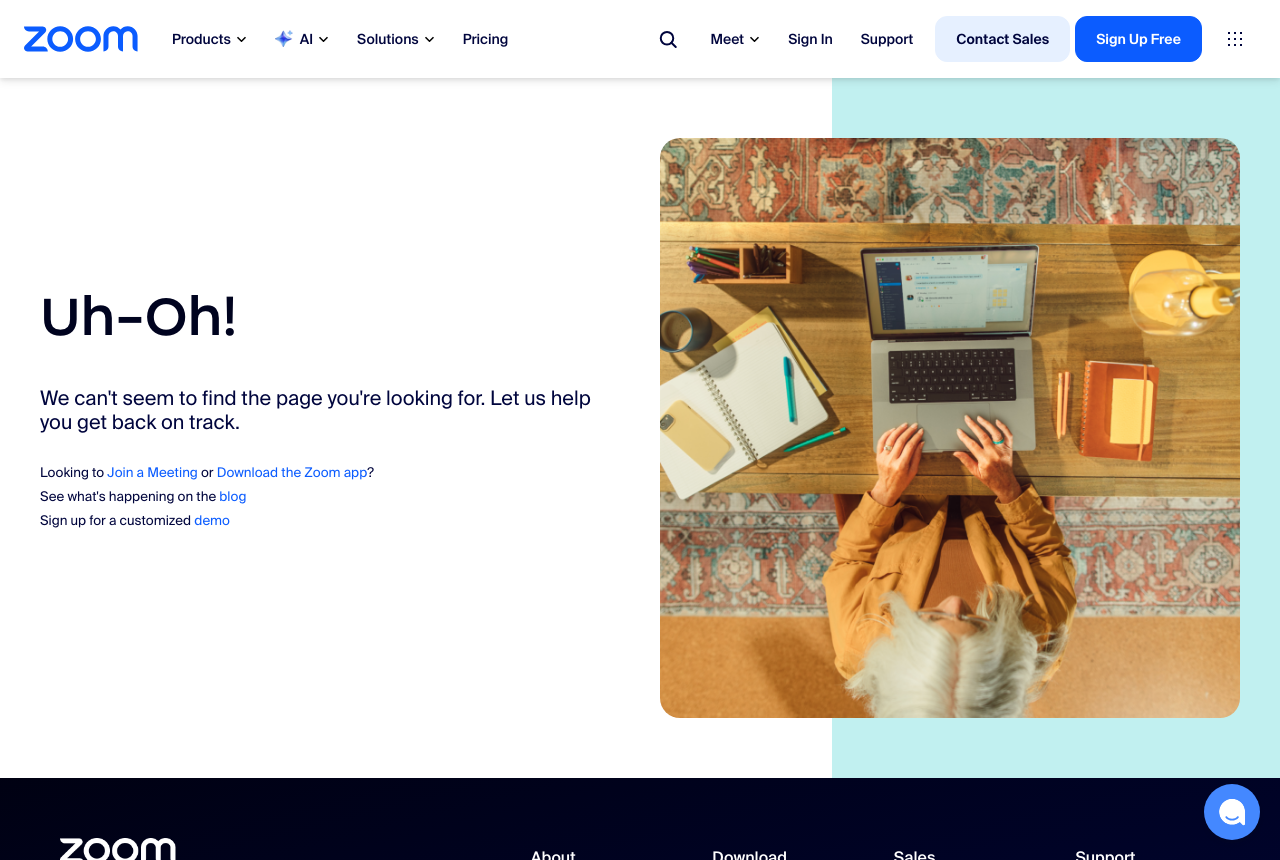Expand the Products dropdown menu
The image size is (1280, 860).
pyautogui.click(x=209, y=39)
